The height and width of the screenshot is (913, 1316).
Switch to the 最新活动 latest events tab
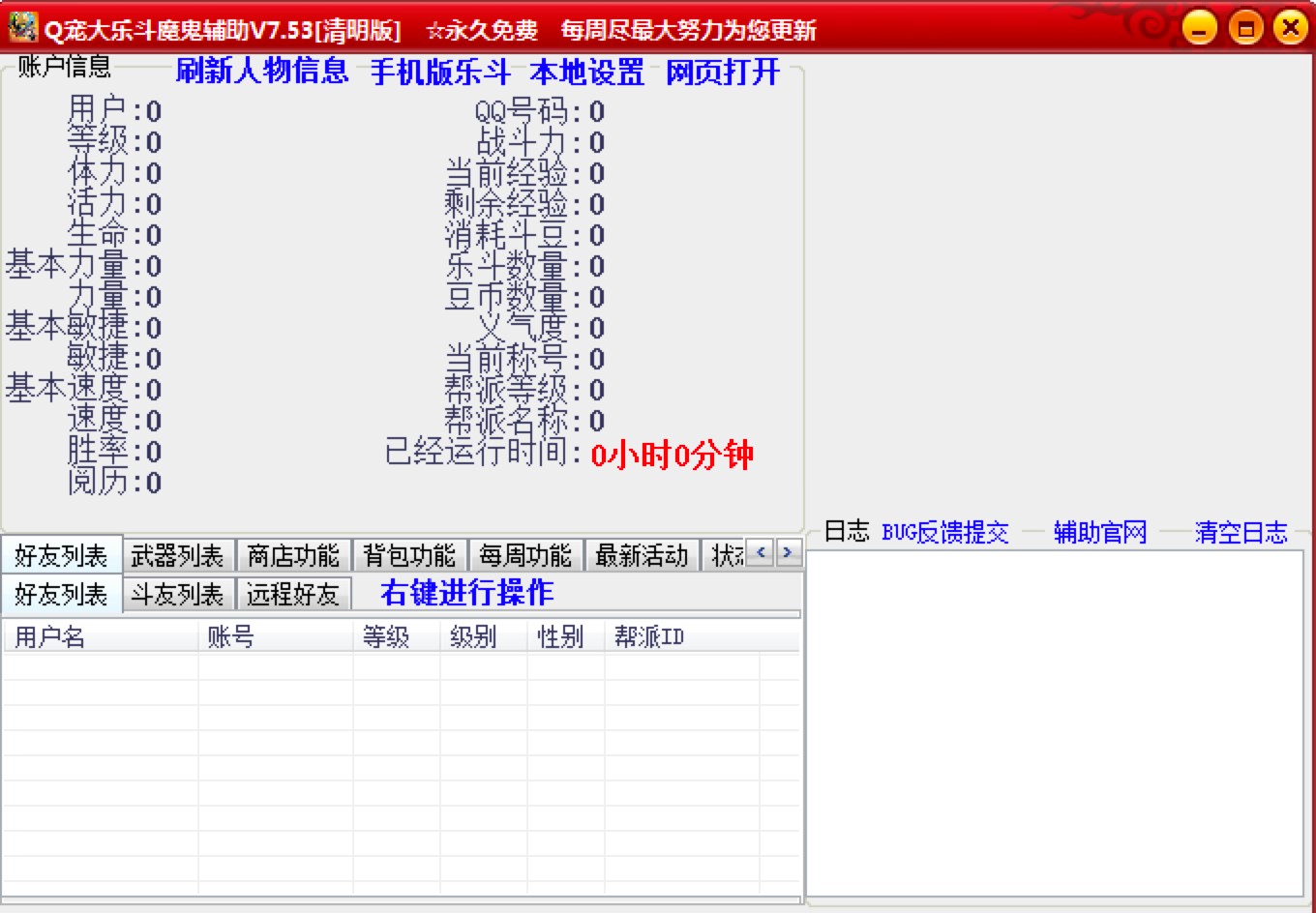click(x=642, y=554)
